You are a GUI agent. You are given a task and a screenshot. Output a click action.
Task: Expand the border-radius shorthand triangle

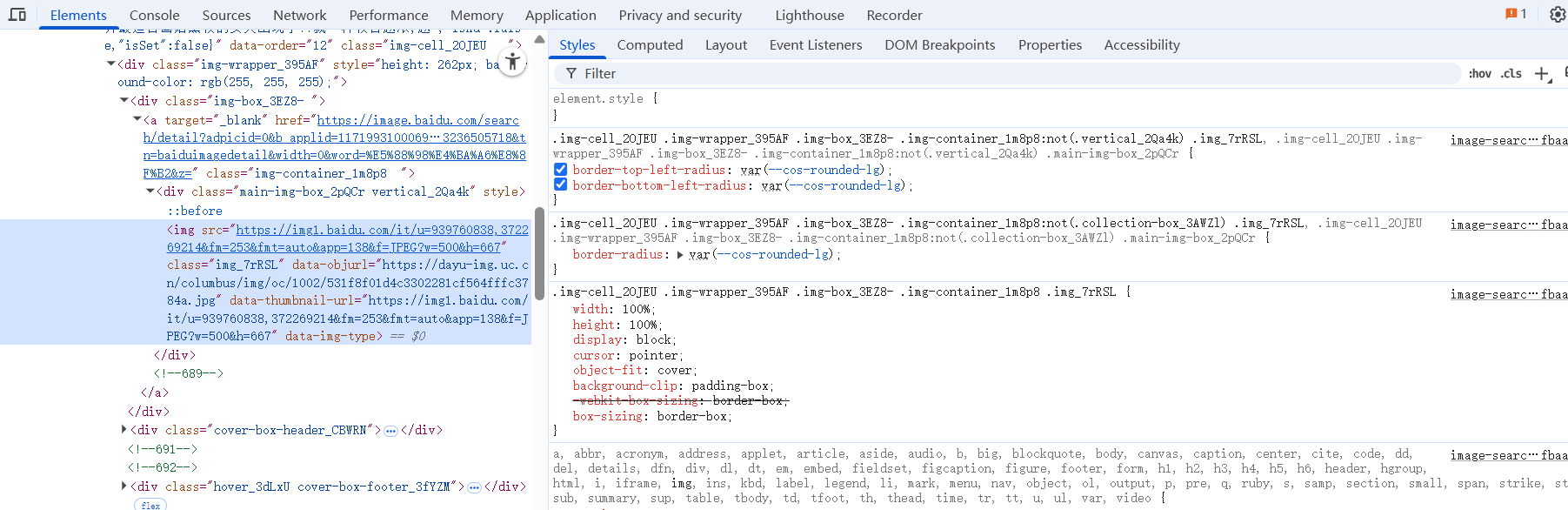(680, 255)
